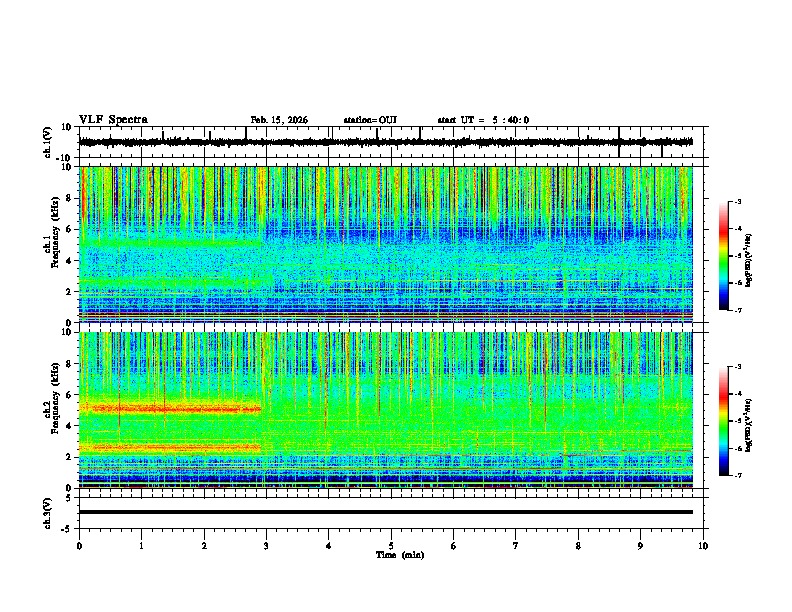Click time axis tick label "3"
The width and height of the screenshot is (792, 612).
point(266,546)
